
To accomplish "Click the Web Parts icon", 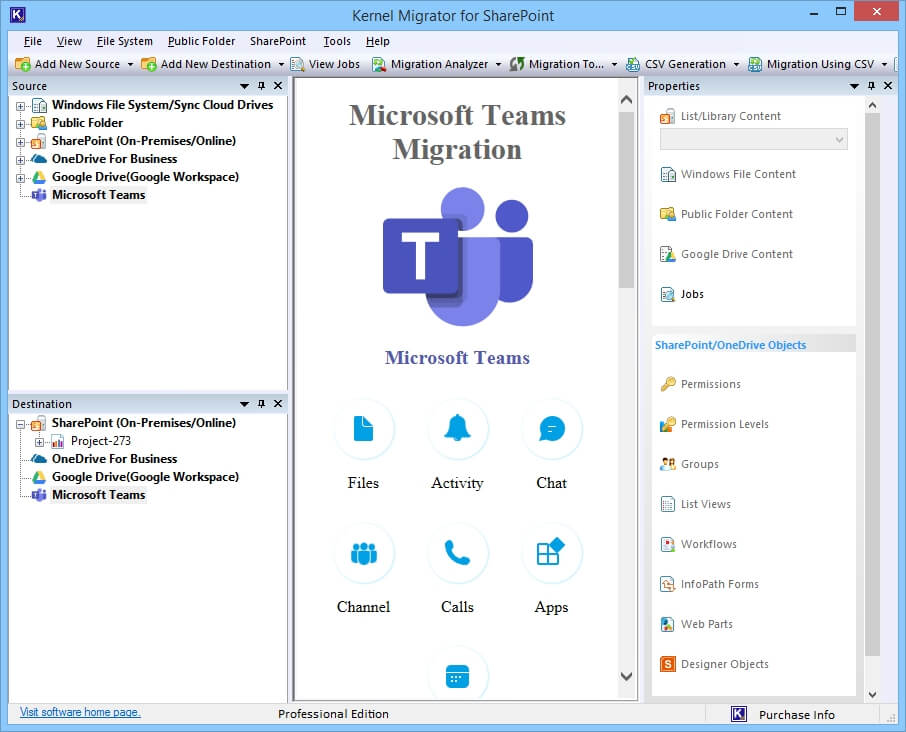I will click(x=667, y=624).
